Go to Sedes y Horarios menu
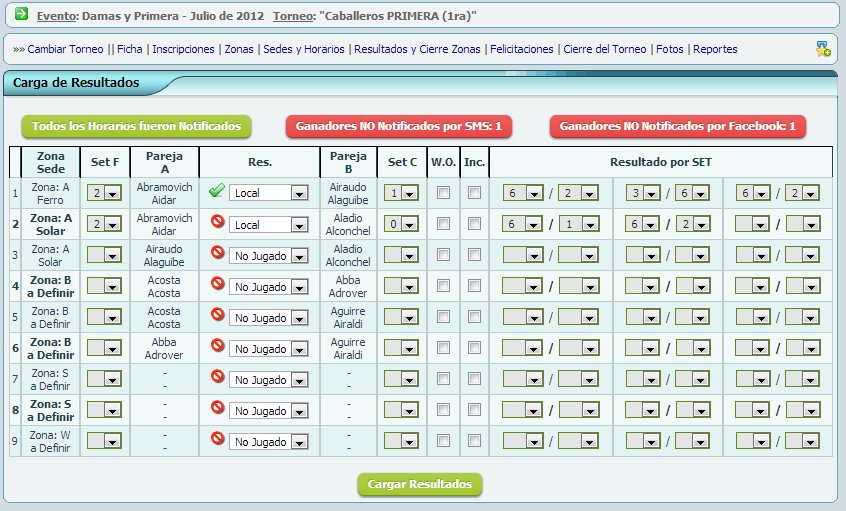Image resolution: width=846 pixels, height=511 pixels. 303,49
